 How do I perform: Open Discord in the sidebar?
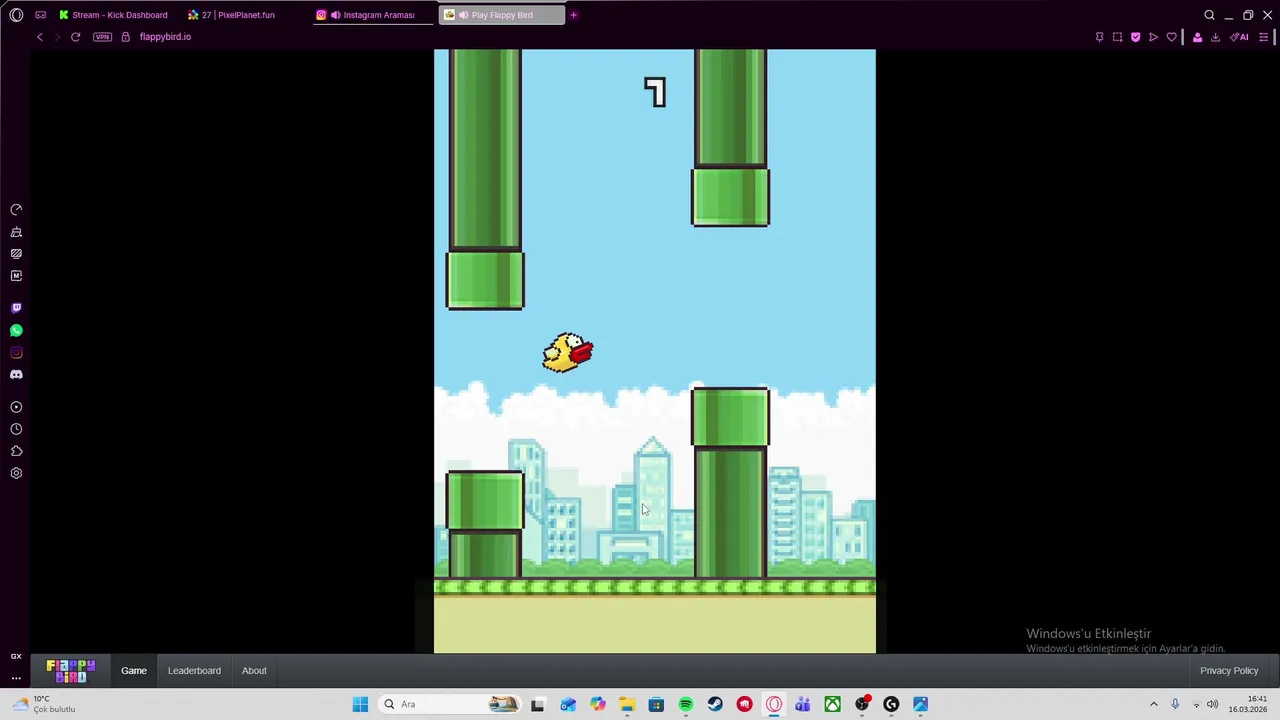pyautogui.click(x=16, y=374)
